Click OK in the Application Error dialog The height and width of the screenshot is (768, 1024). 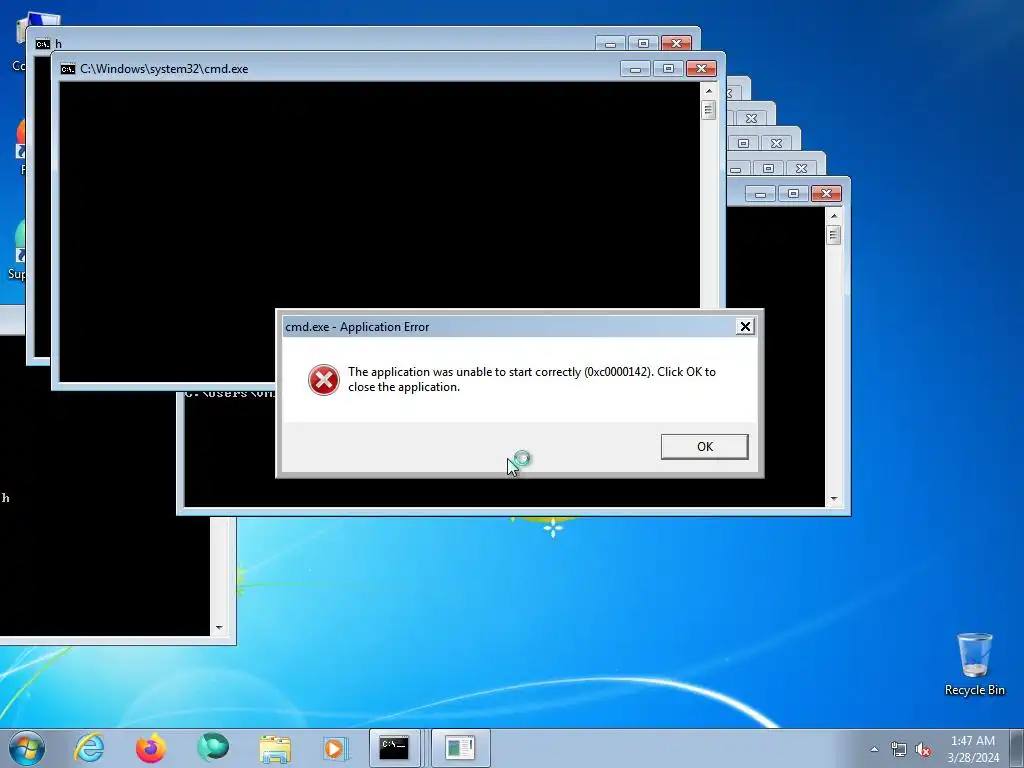coord(704,447)
